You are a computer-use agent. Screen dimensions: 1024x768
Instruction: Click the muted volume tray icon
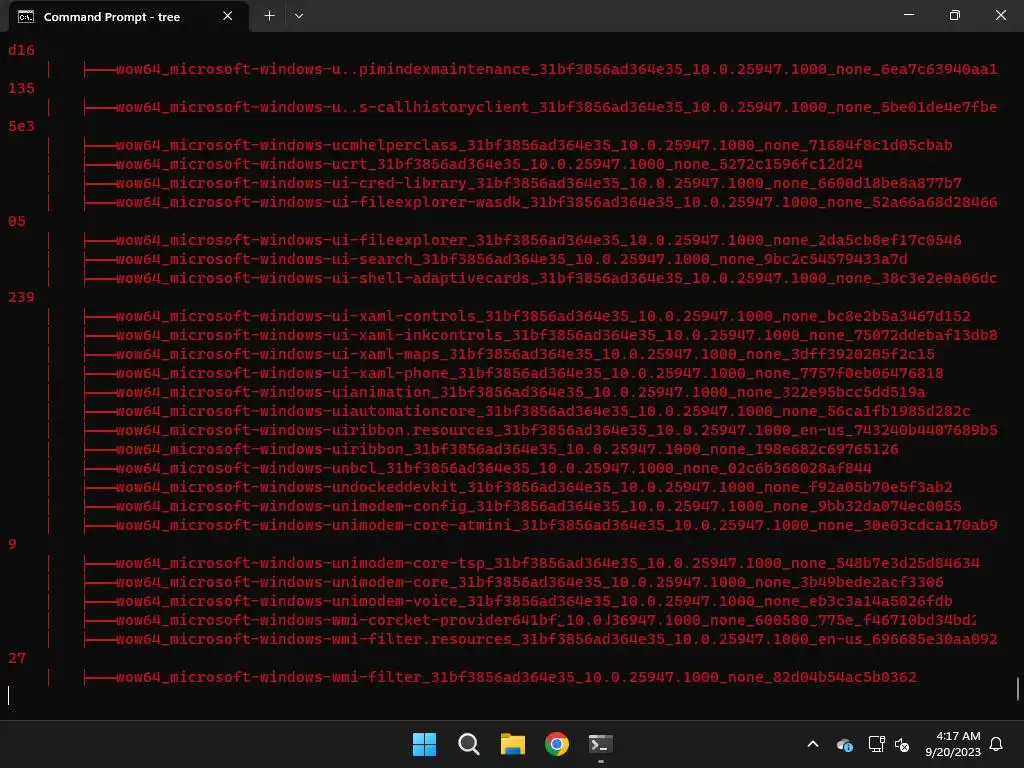point(902,744)
